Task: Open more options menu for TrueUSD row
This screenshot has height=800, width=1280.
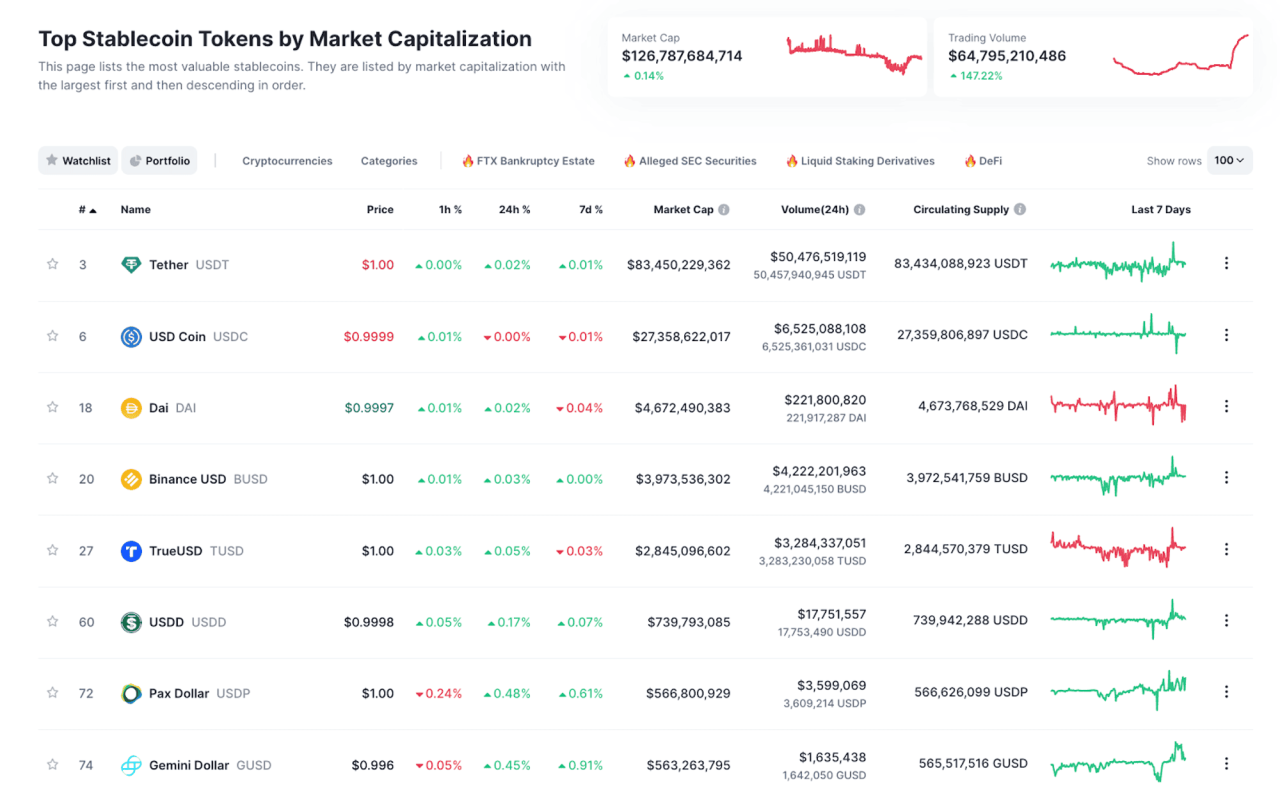Action: click(1226, 549)
